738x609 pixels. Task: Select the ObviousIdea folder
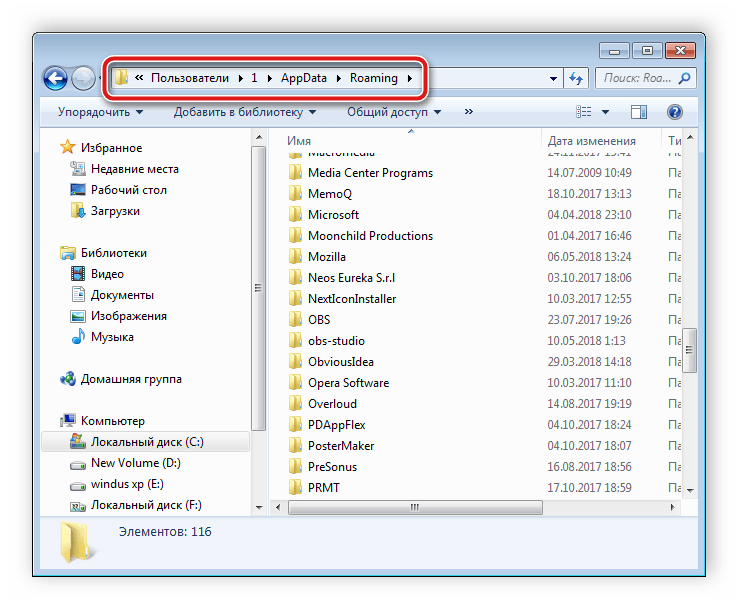tap(341, 361)
